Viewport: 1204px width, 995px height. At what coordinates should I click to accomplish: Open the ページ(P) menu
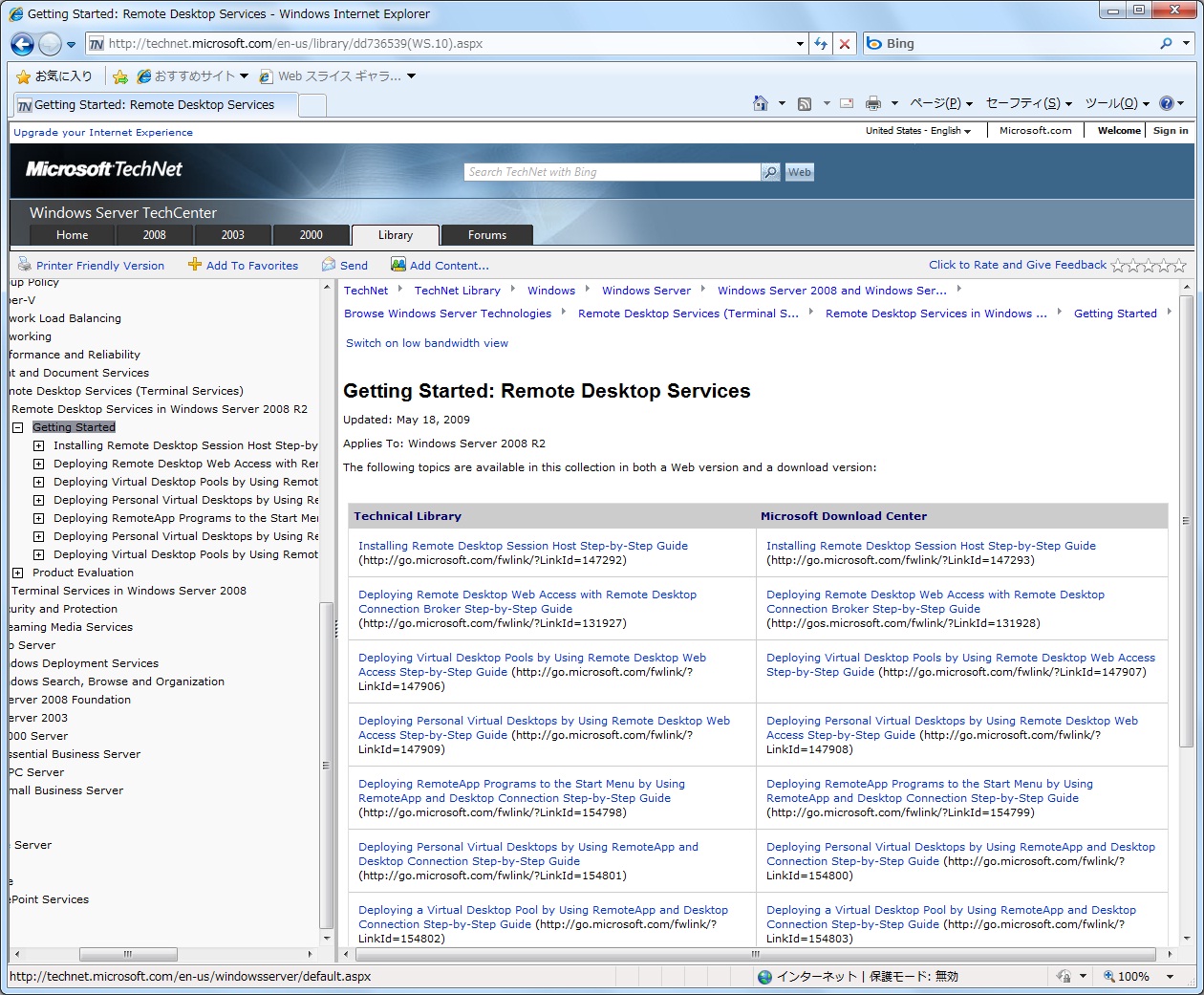click(940, 103)
